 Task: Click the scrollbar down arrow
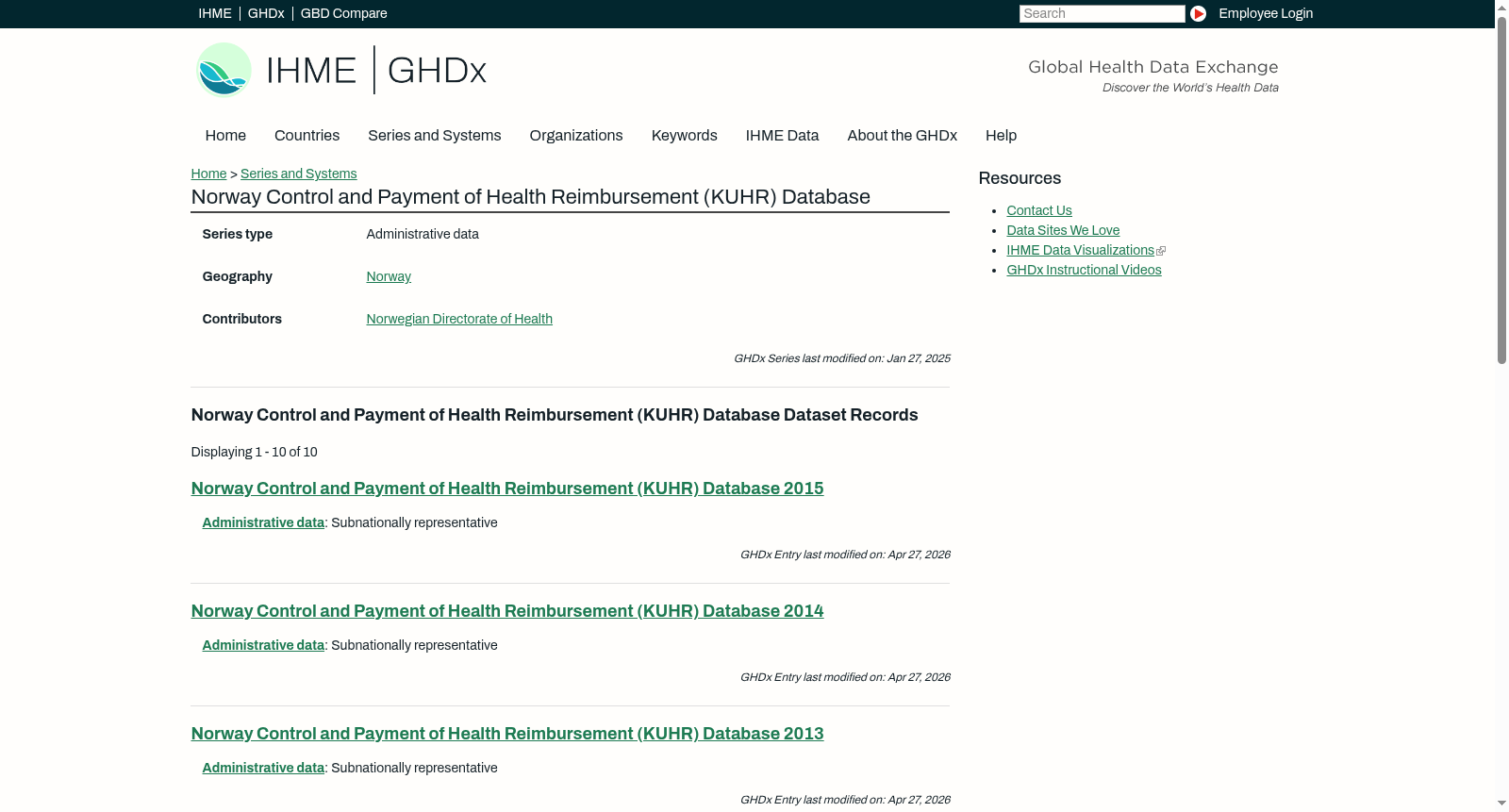[x=1501, y=804]
